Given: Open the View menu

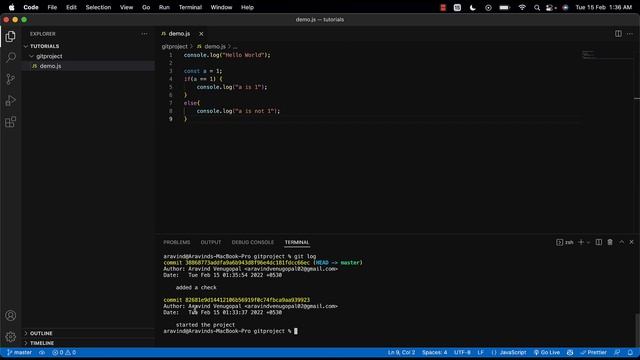Looking at the screenshot, I should [126, 7].
